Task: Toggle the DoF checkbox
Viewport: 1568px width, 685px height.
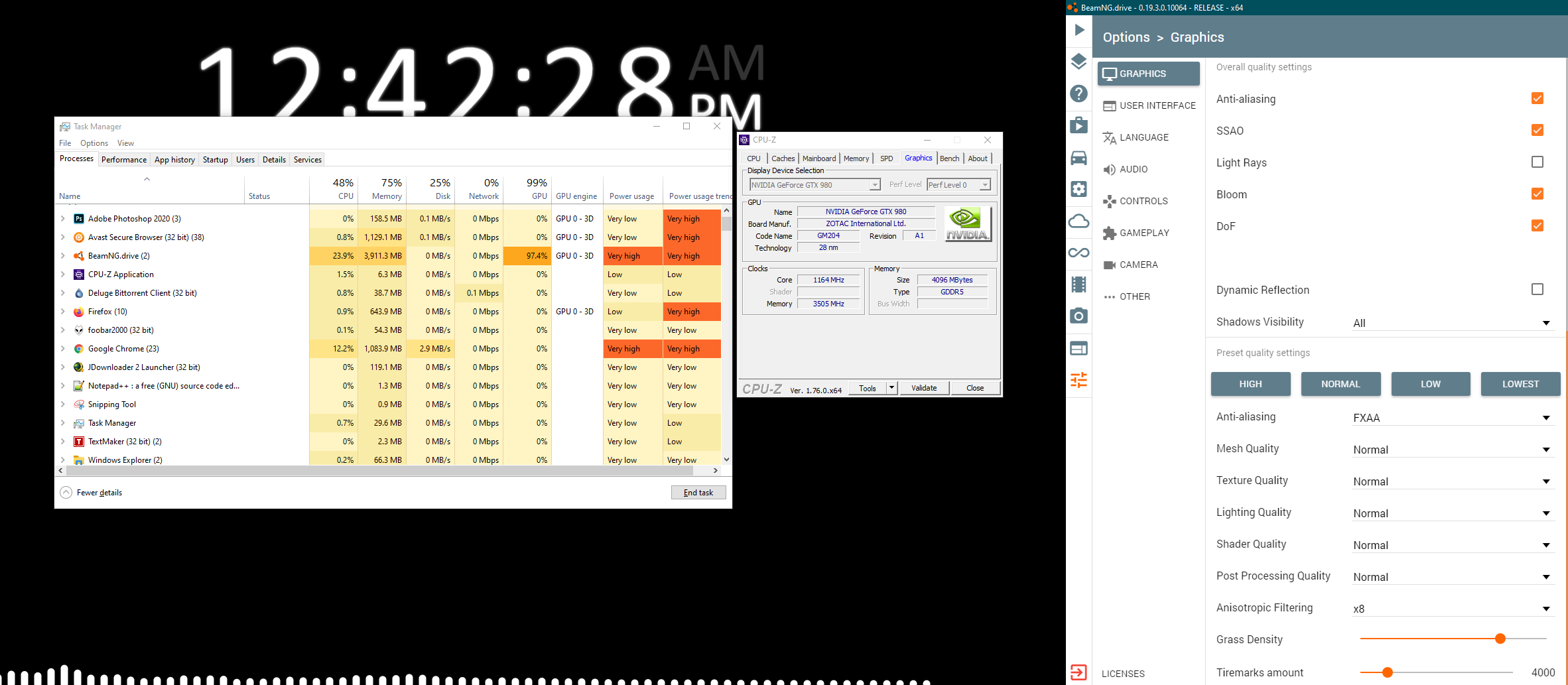Action: 1537,226
